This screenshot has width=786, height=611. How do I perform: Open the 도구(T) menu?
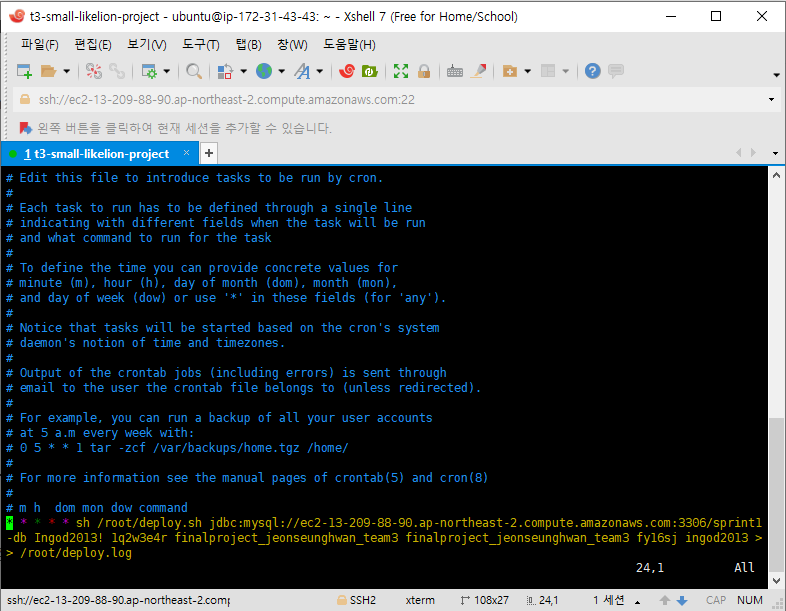pyautogui.click(x=201, y=45)
